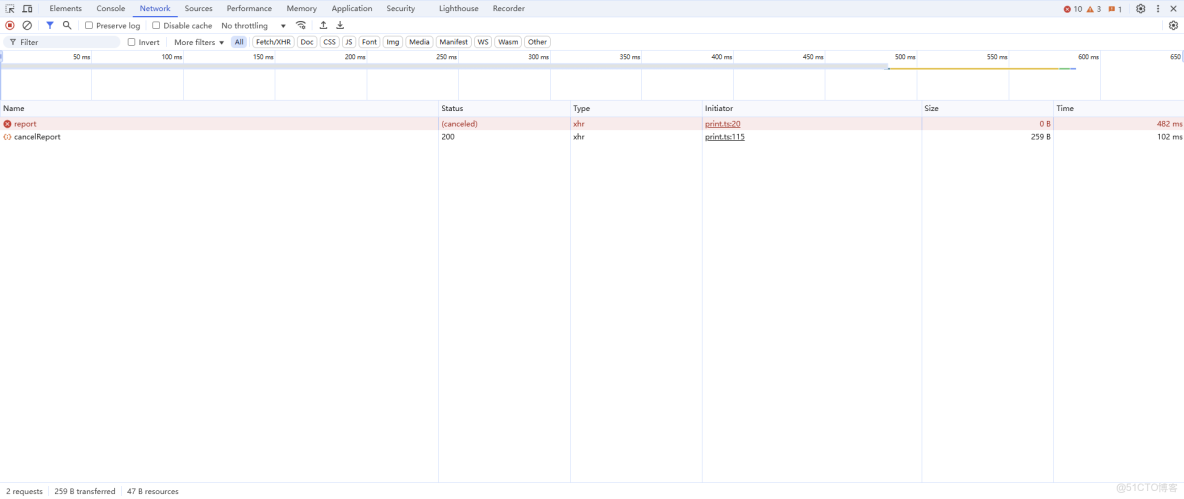Image resolution: width=1184 pixels, height=499 pixels.
Task: Open print.ts:20 initiator link
Action: (x=723, y=124)
